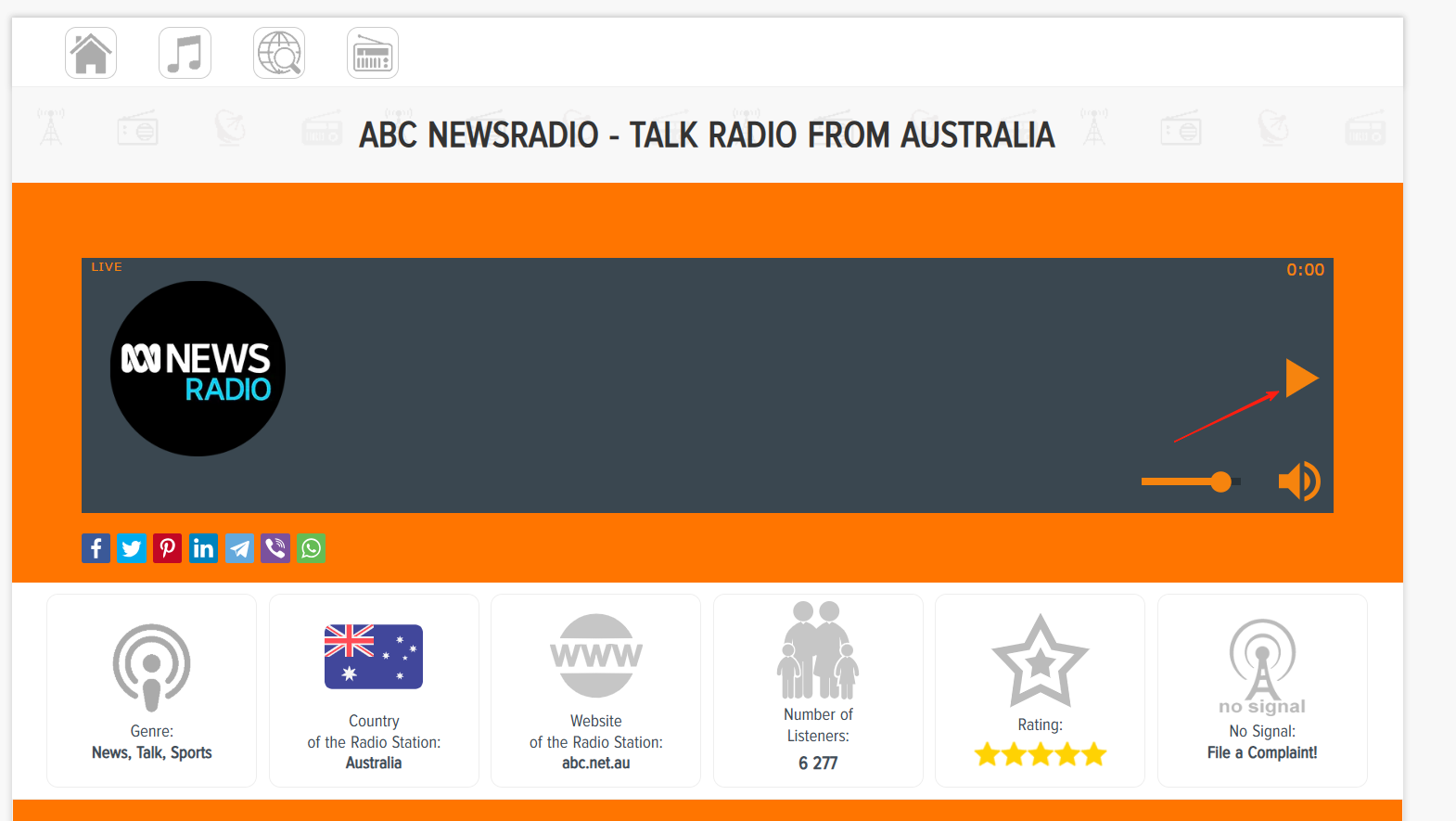1456x821 pixels.
Task: Open the Australia country link
Action: tap(374, 763)
